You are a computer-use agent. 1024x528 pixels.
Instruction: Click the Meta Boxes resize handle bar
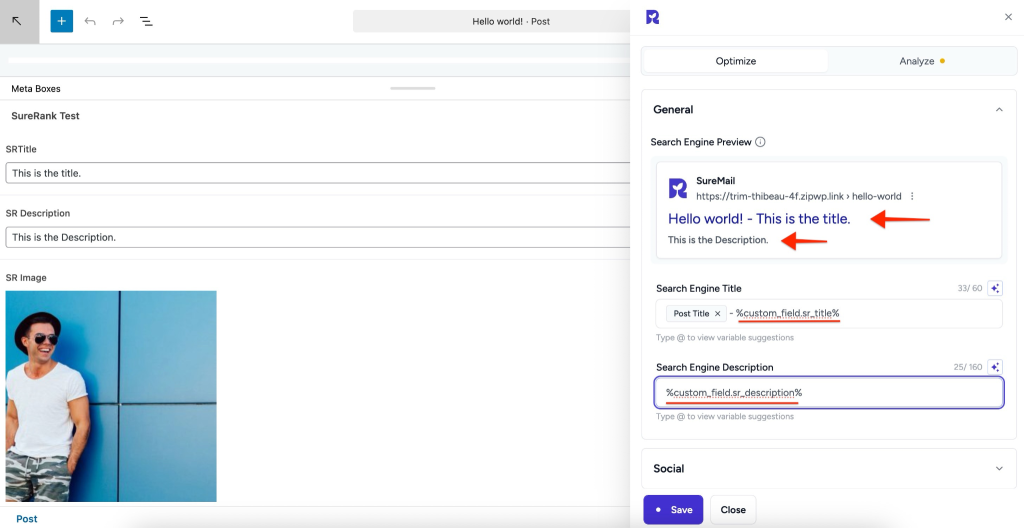413,88
